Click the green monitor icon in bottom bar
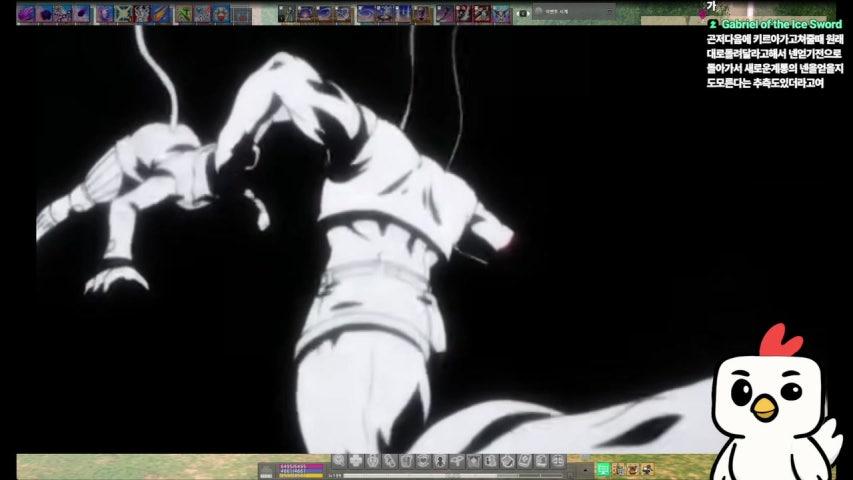 pos(603,469)
